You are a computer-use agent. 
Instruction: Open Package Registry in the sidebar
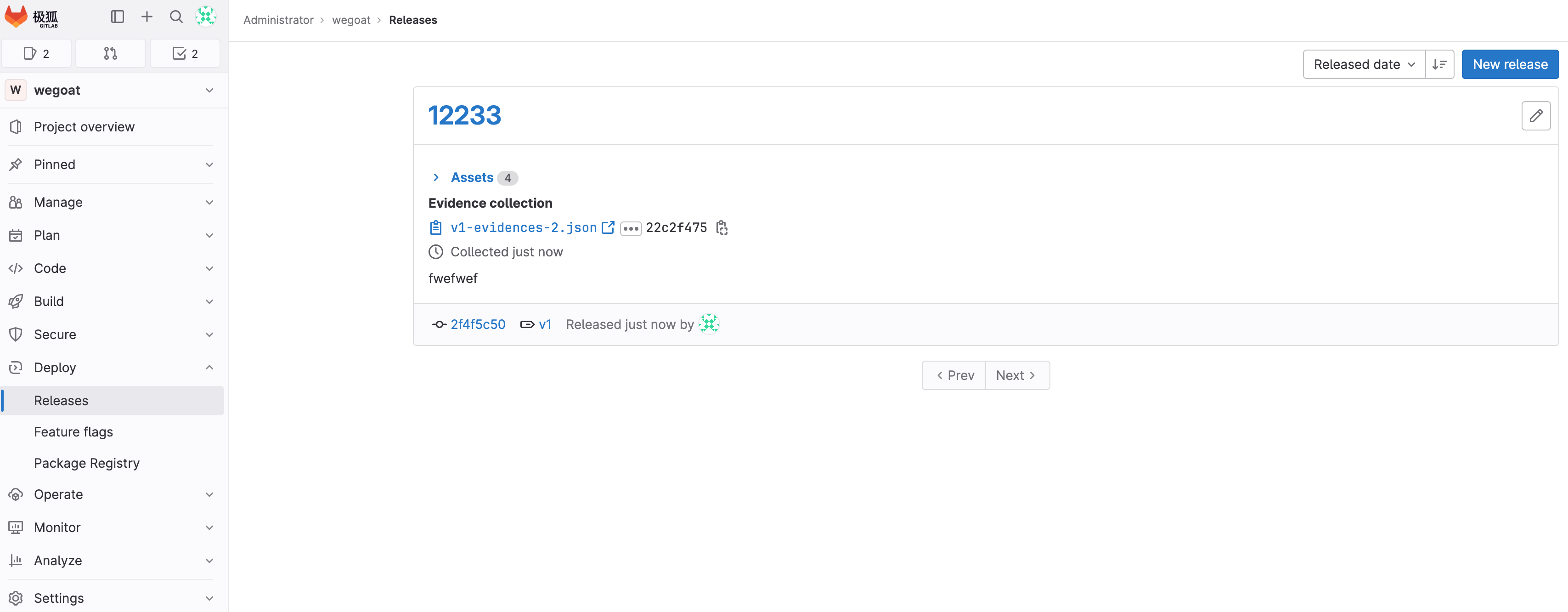(x=87, y=464)
